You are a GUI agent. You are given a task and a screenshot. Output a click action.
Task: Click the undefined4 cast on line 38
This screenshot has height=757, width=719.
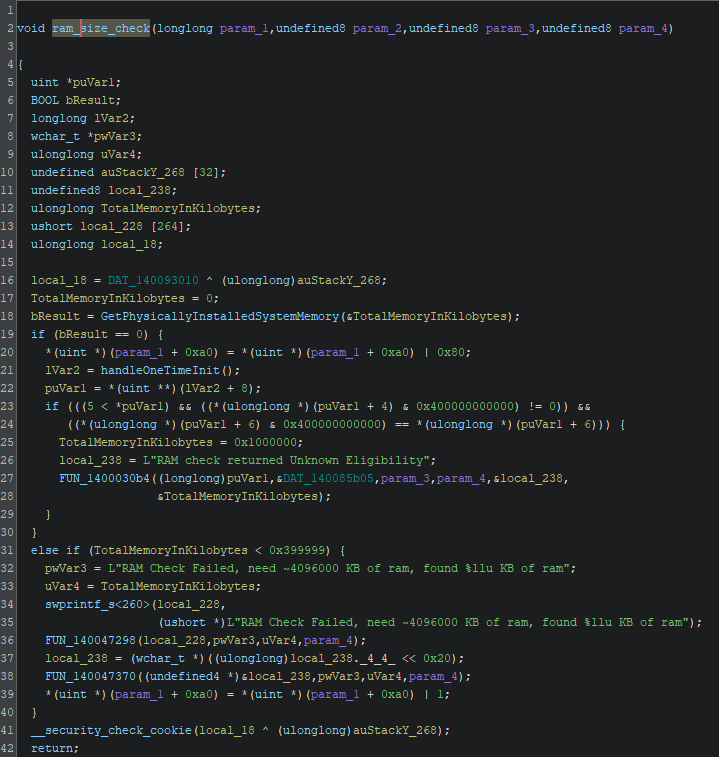click(185, 676)
